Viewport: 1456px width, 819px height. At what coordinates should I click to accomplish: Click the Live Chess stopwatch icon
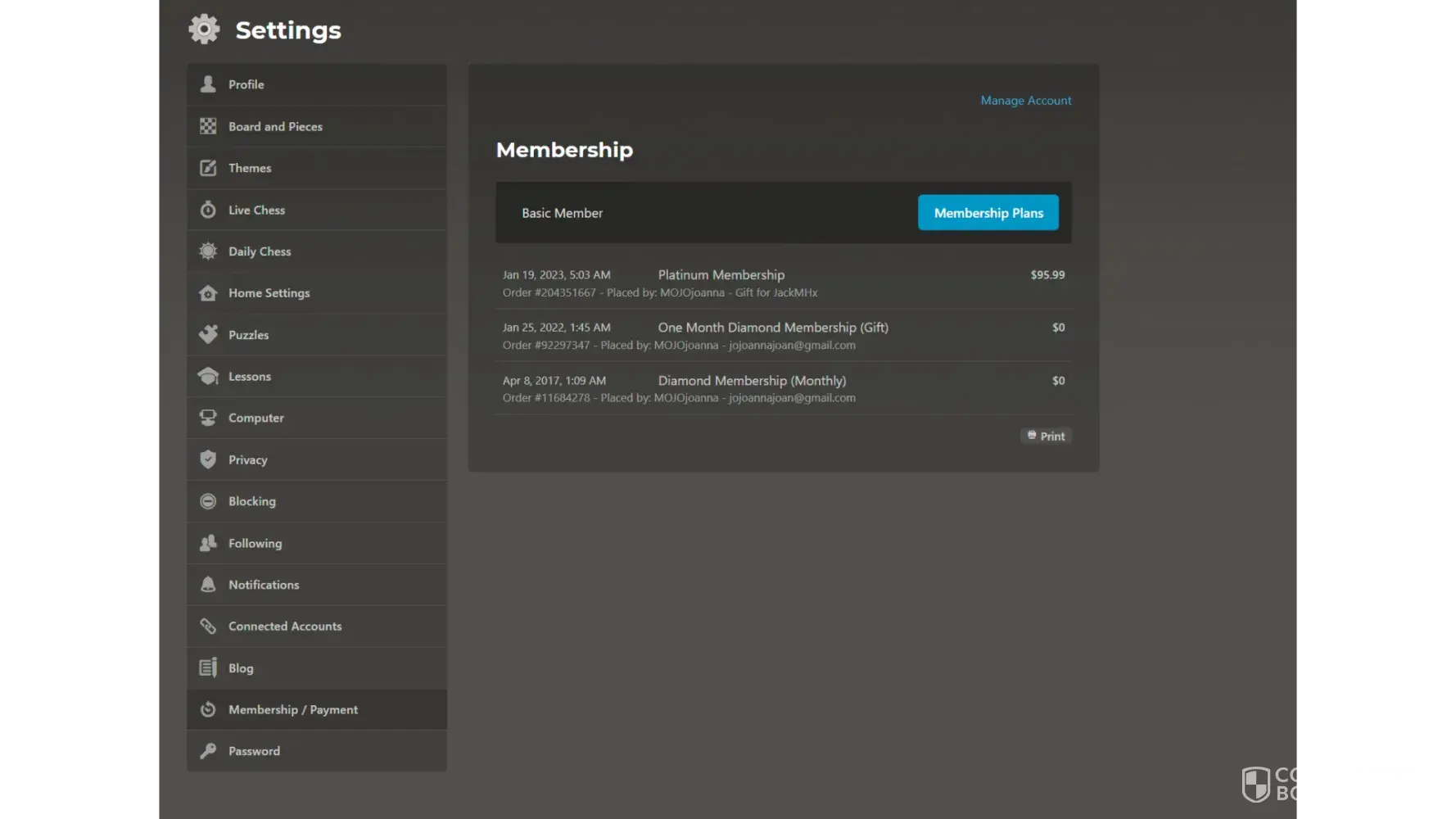point(208,210)
